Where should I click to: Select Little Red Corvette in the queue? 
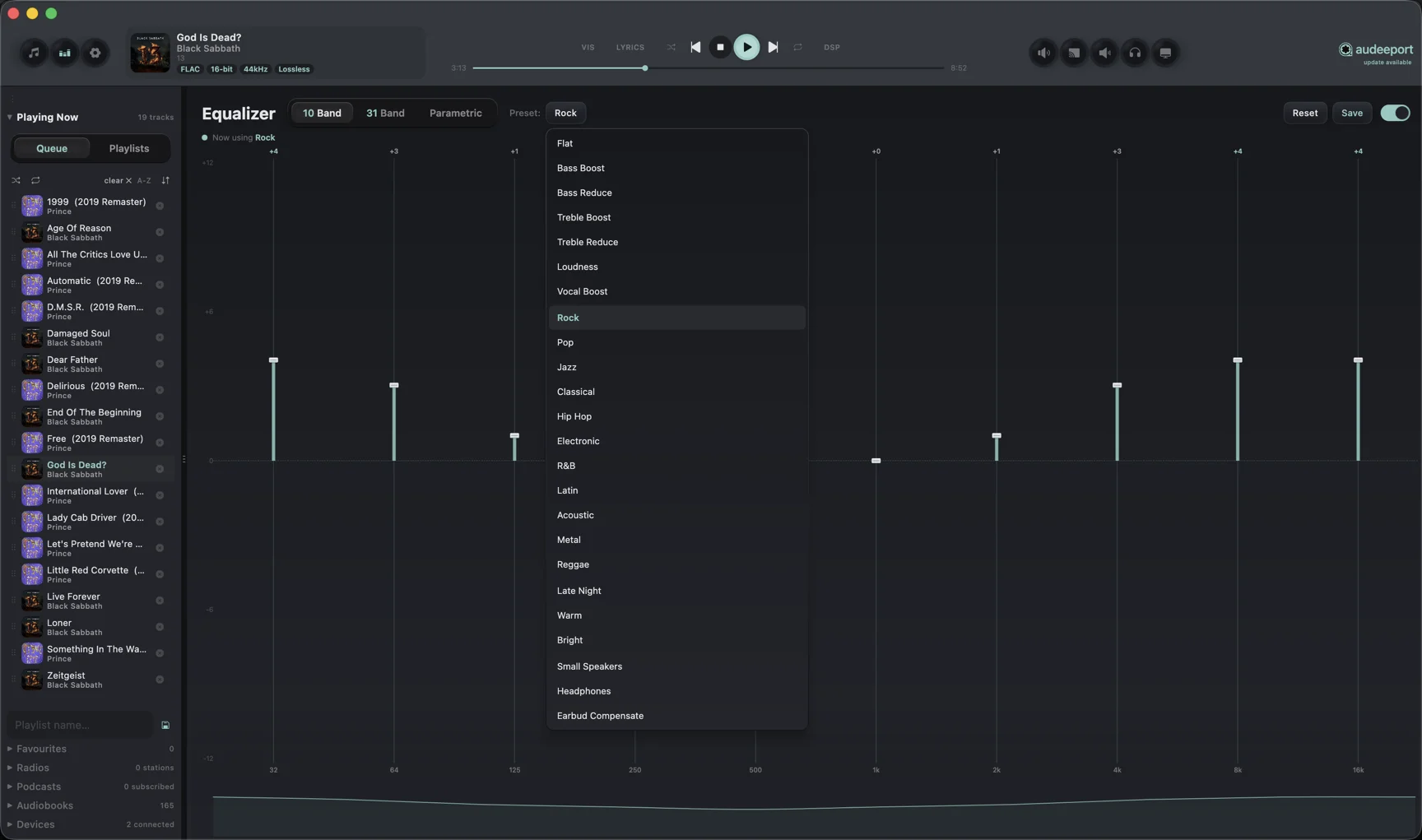90,574
